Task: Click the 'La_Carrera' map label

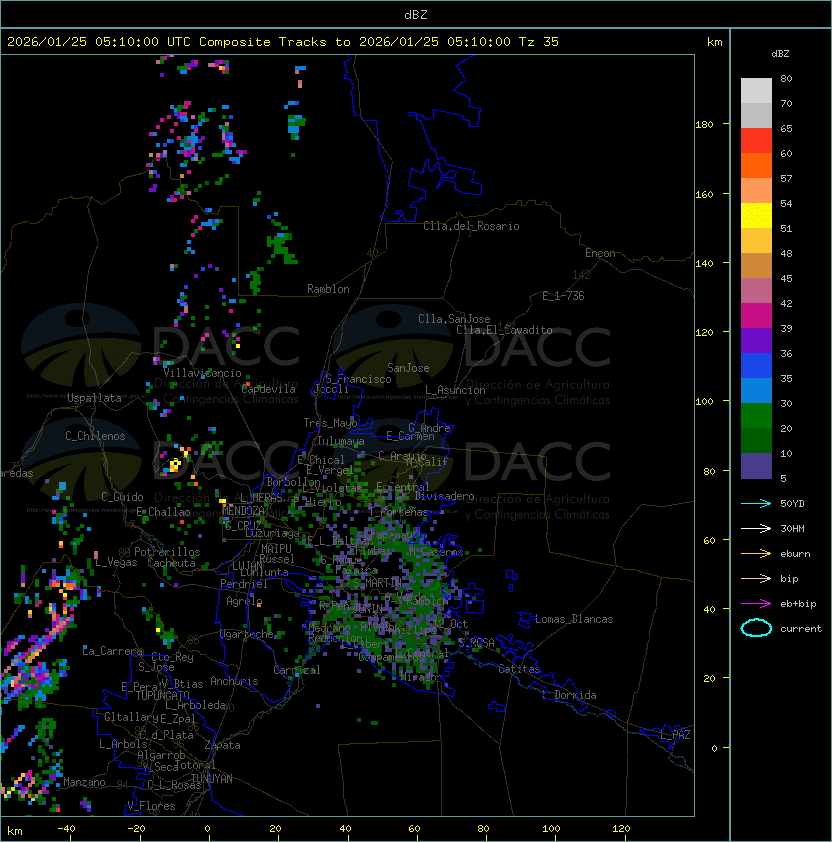Action: (x=112, y=651)
